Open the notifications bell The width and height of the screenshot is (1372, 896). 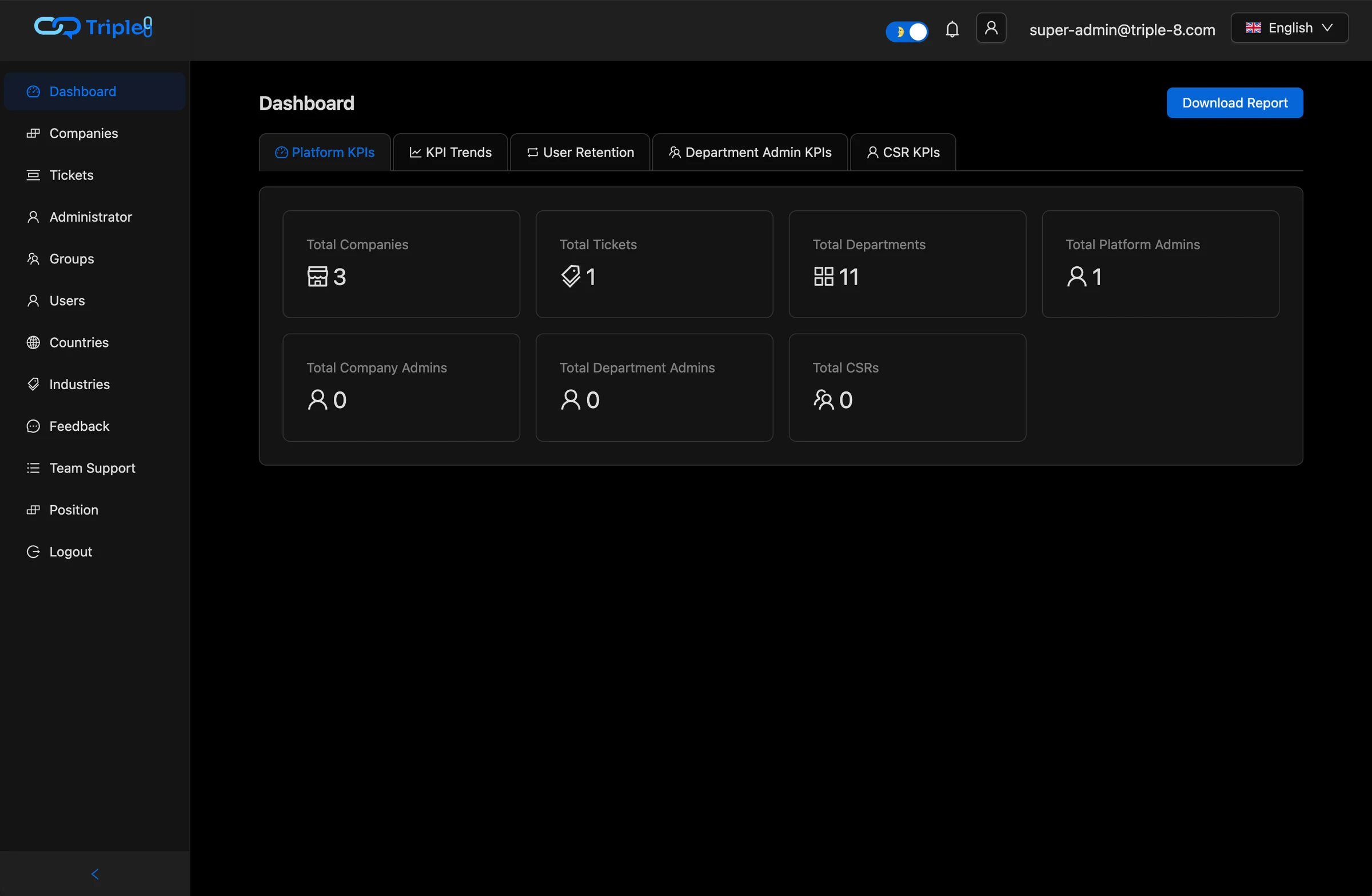pyautogui.click(x=952, y=29)
